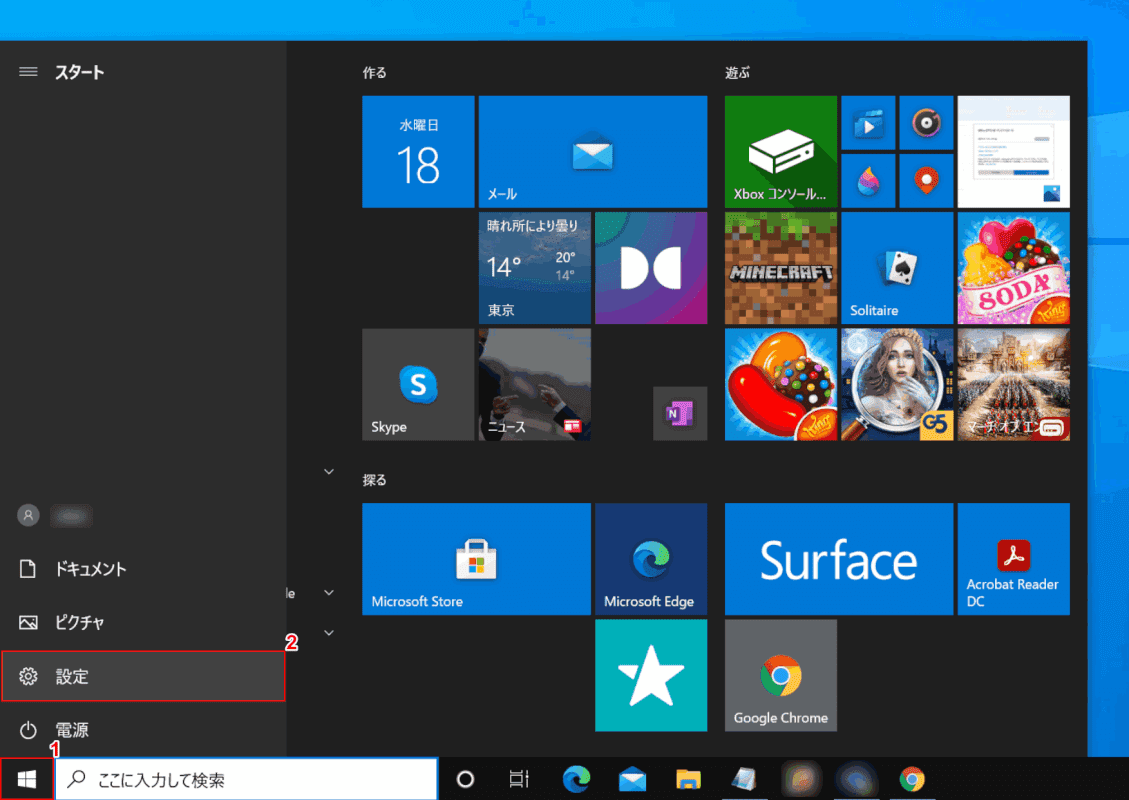The height and width of the screenshot is (800, 1129).
Task: Open the Movies & TV small tile
Action: 868,123
